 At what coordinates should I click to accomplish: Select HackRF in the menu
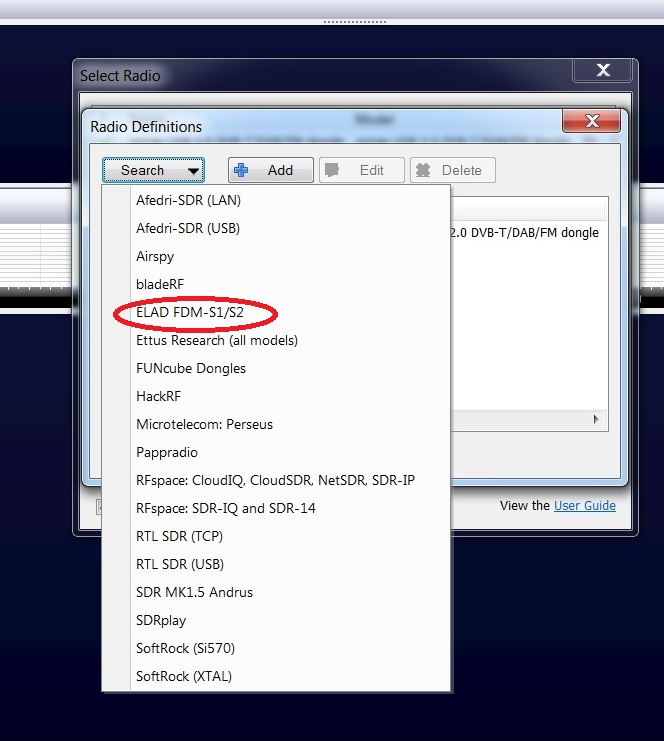276,396
